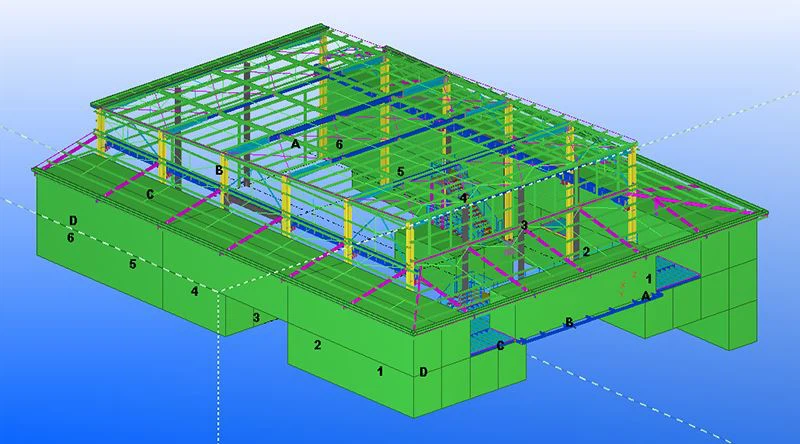
Task: Click grid label 3 near the purple bracing
Action: click(523, 226)
